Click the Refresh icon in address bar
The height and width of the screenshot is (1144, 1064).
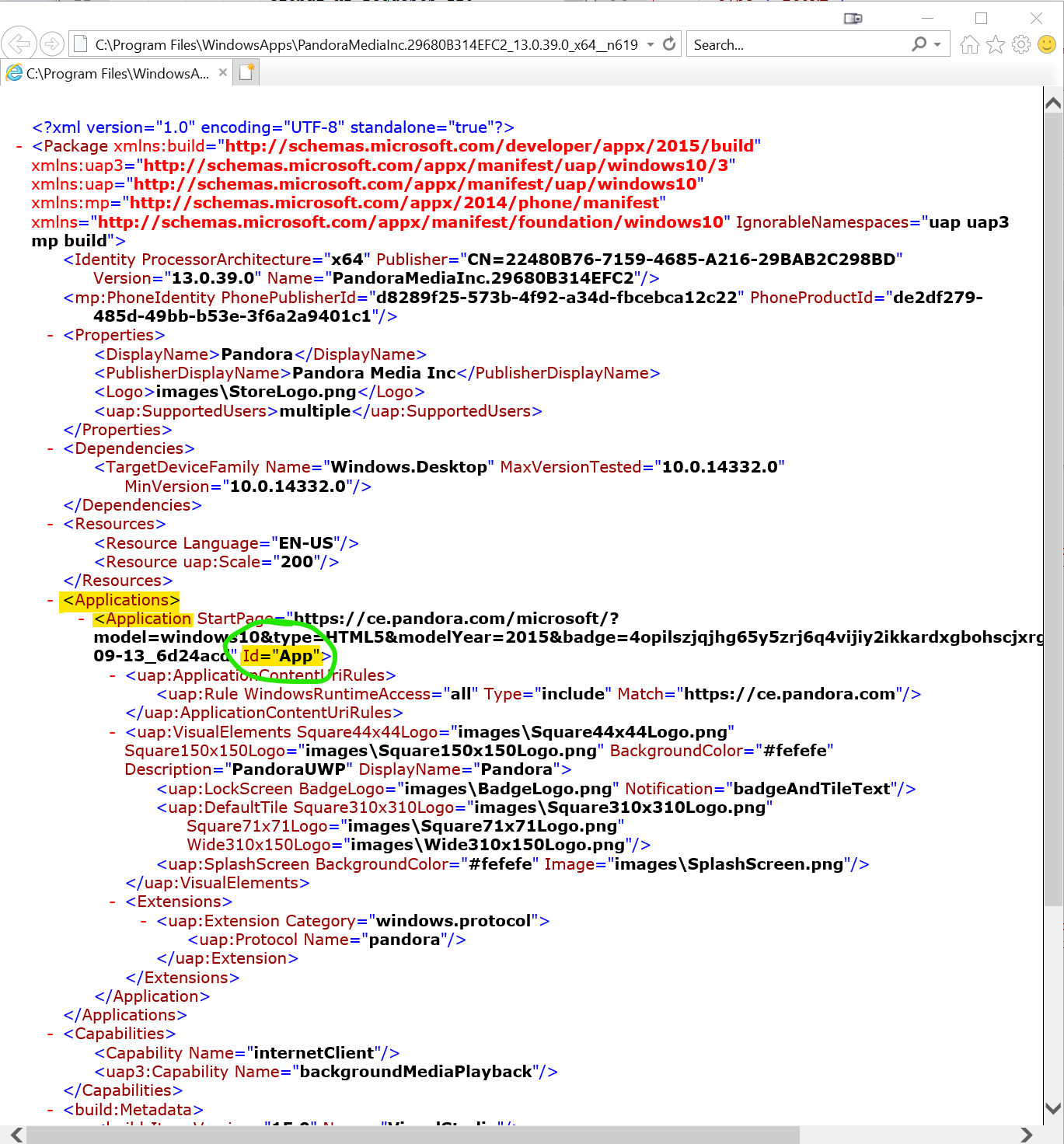669,44
